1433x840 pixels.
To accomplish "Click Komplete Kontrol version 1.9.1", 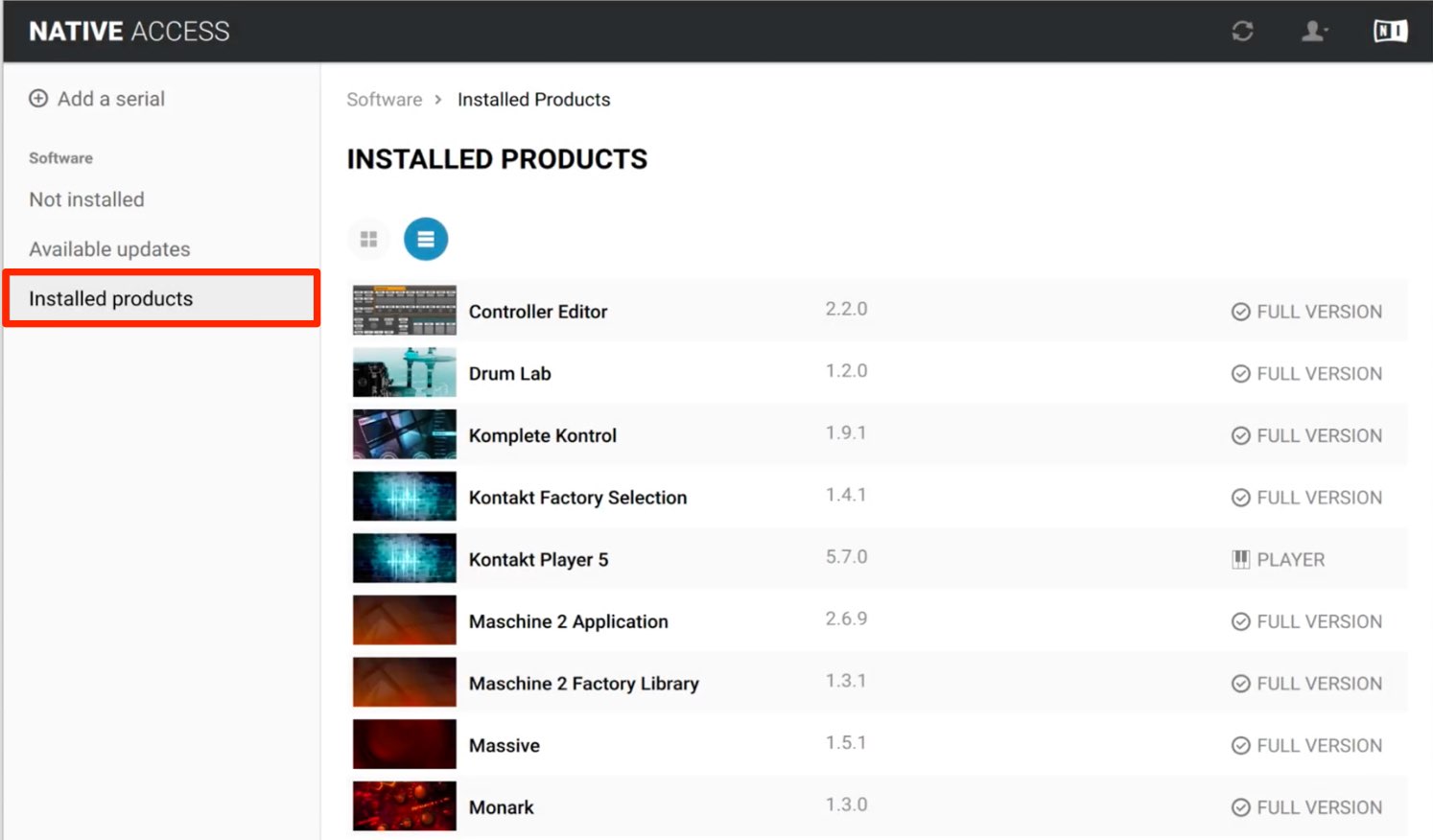I will [x=846, y=432].
